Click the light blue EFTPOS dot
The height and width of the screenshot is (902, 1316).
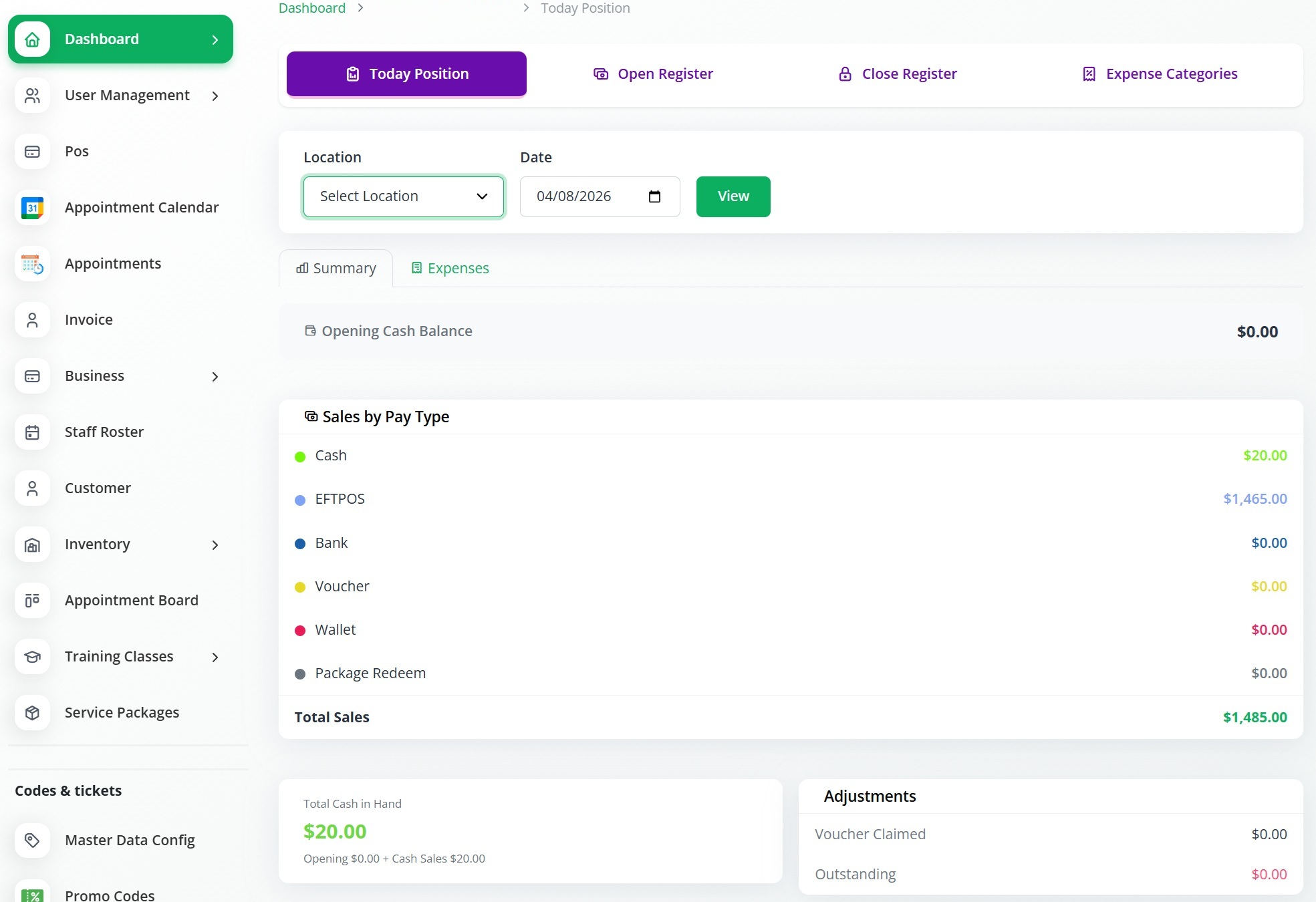click(300, 500)
